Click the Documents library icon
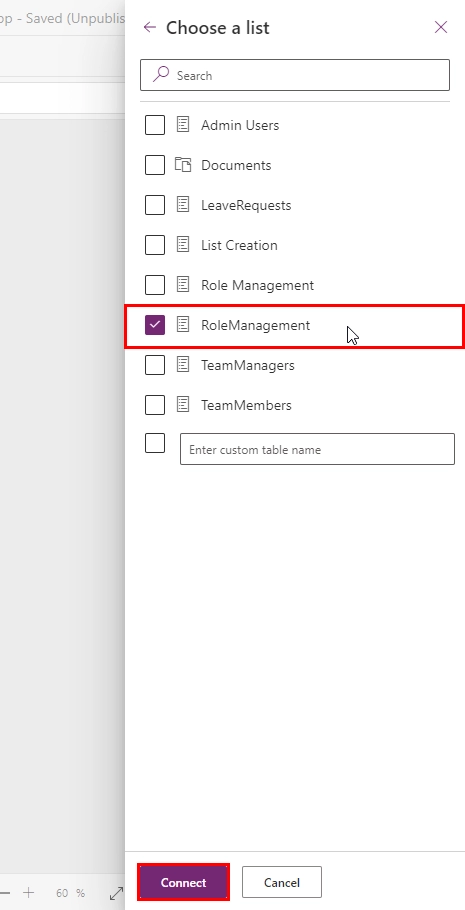The height and width of the screenshot is (910, 465). pos(183,165)
